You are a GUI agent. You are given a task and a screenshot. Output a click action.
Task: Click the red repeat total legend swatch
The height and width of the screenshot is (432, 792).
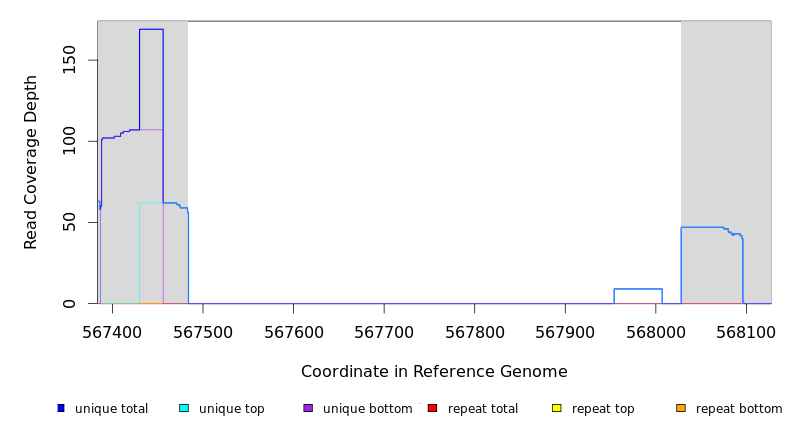[x=432, y=408]
